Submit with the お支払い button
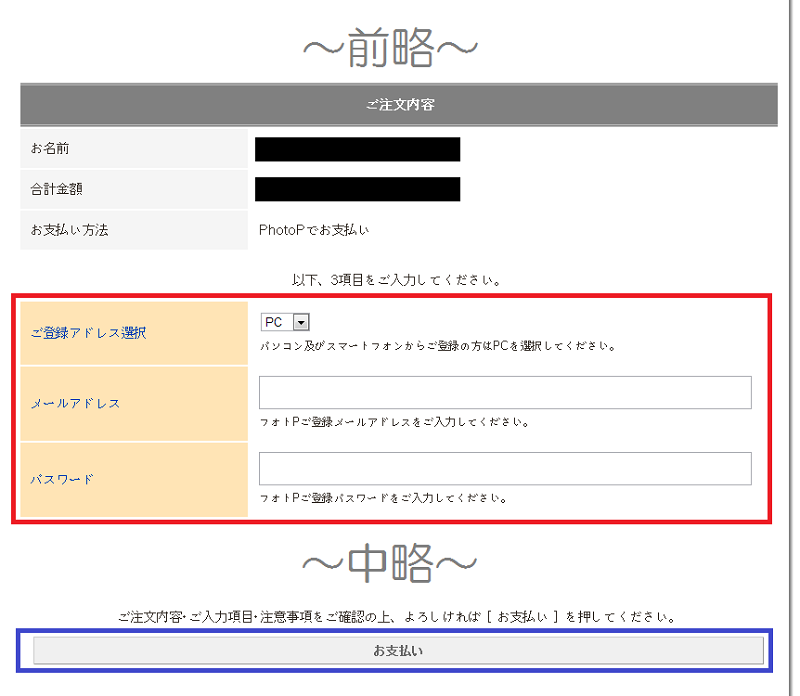The width and height of the screenshot is (800, 696). [x=398, y=651]
